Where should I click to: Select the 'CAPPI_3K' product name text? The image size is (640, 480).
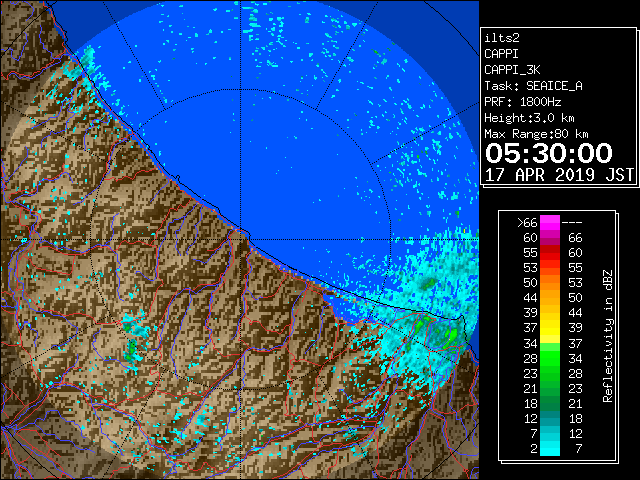point(512,70)
